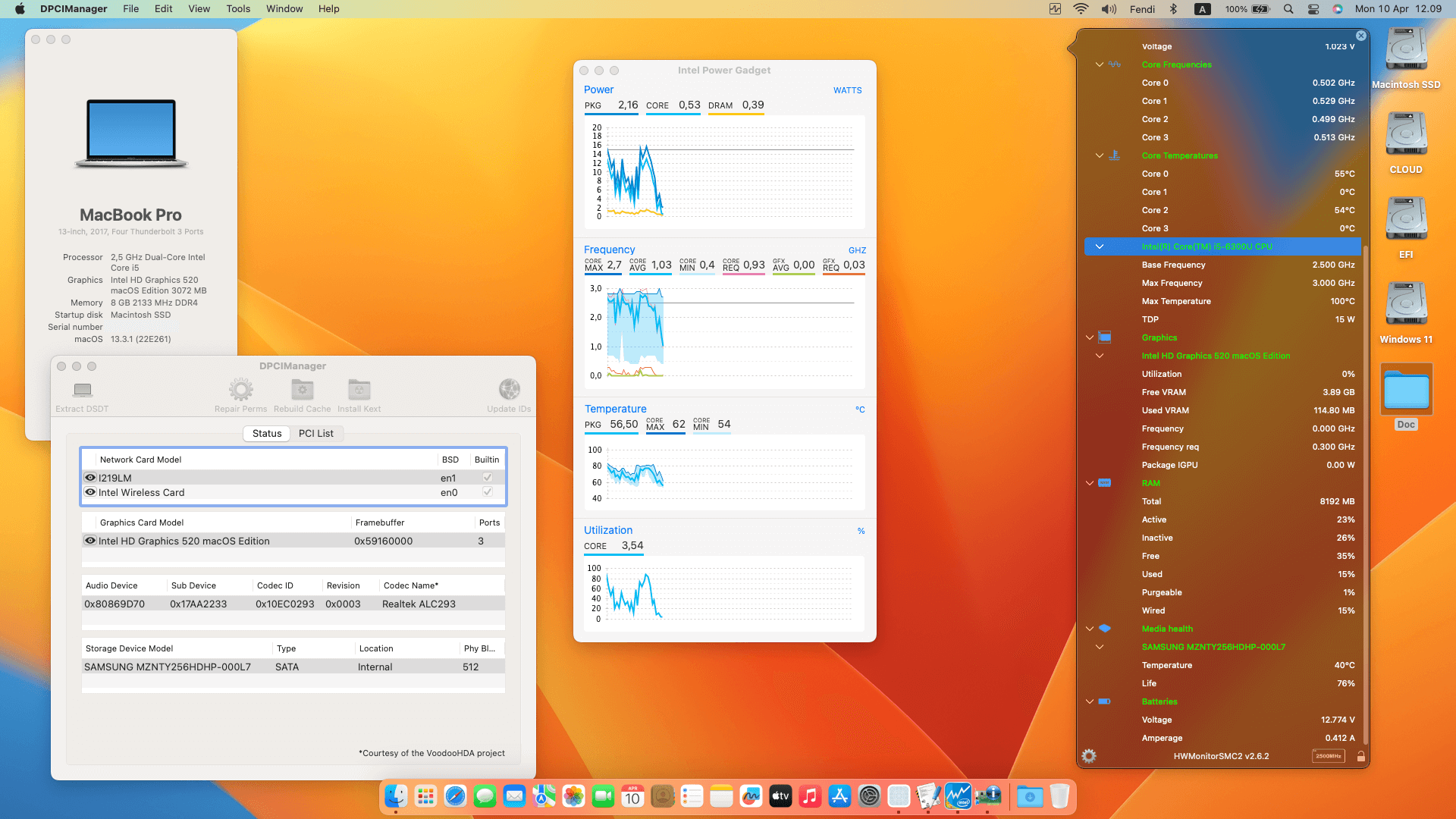Open Freeform from the Dock

pyautogui.click(x=751, y=796)
